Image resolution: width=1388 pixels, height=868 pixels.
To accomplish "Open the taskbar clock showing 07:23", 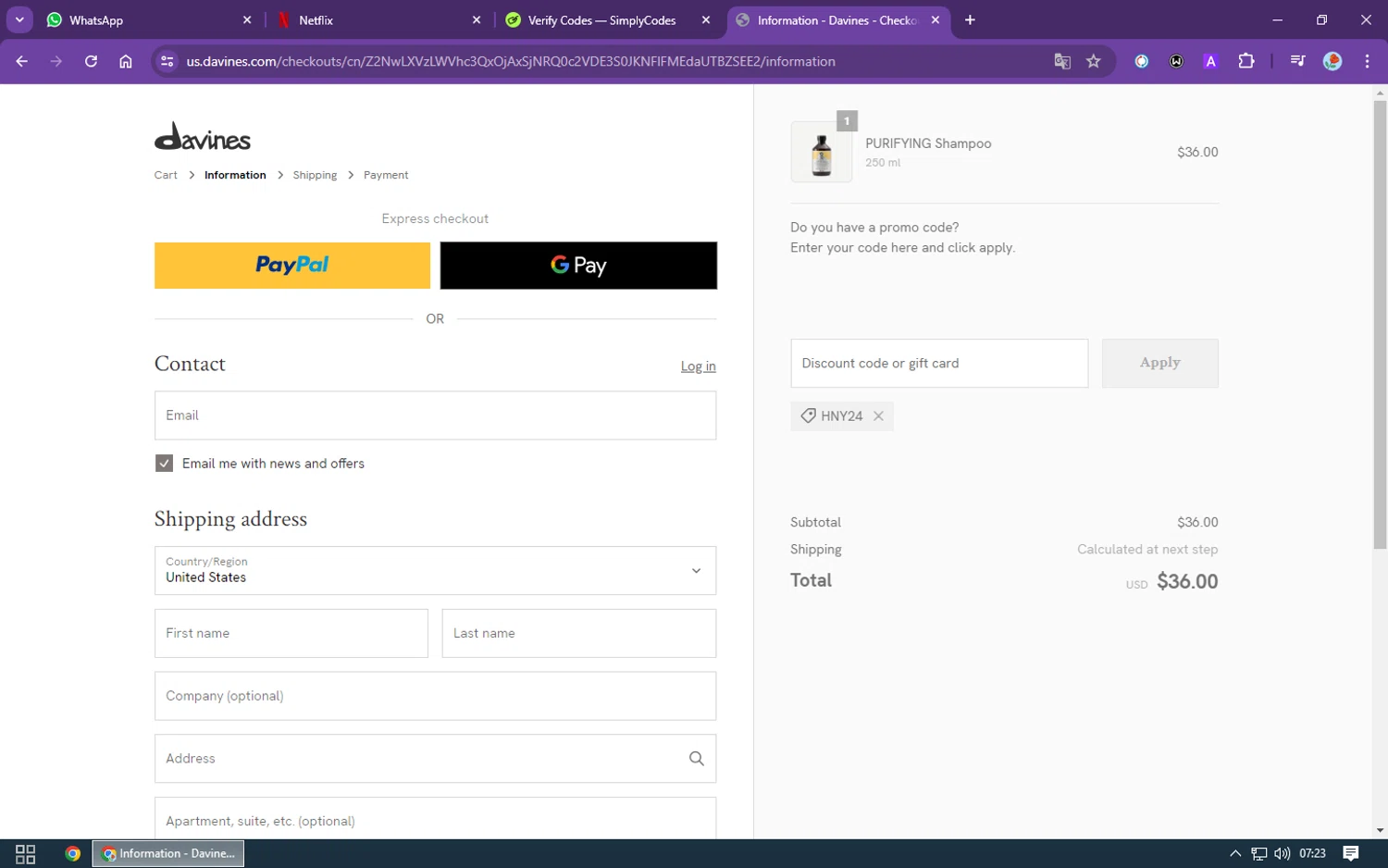I will coord(1312,854).
